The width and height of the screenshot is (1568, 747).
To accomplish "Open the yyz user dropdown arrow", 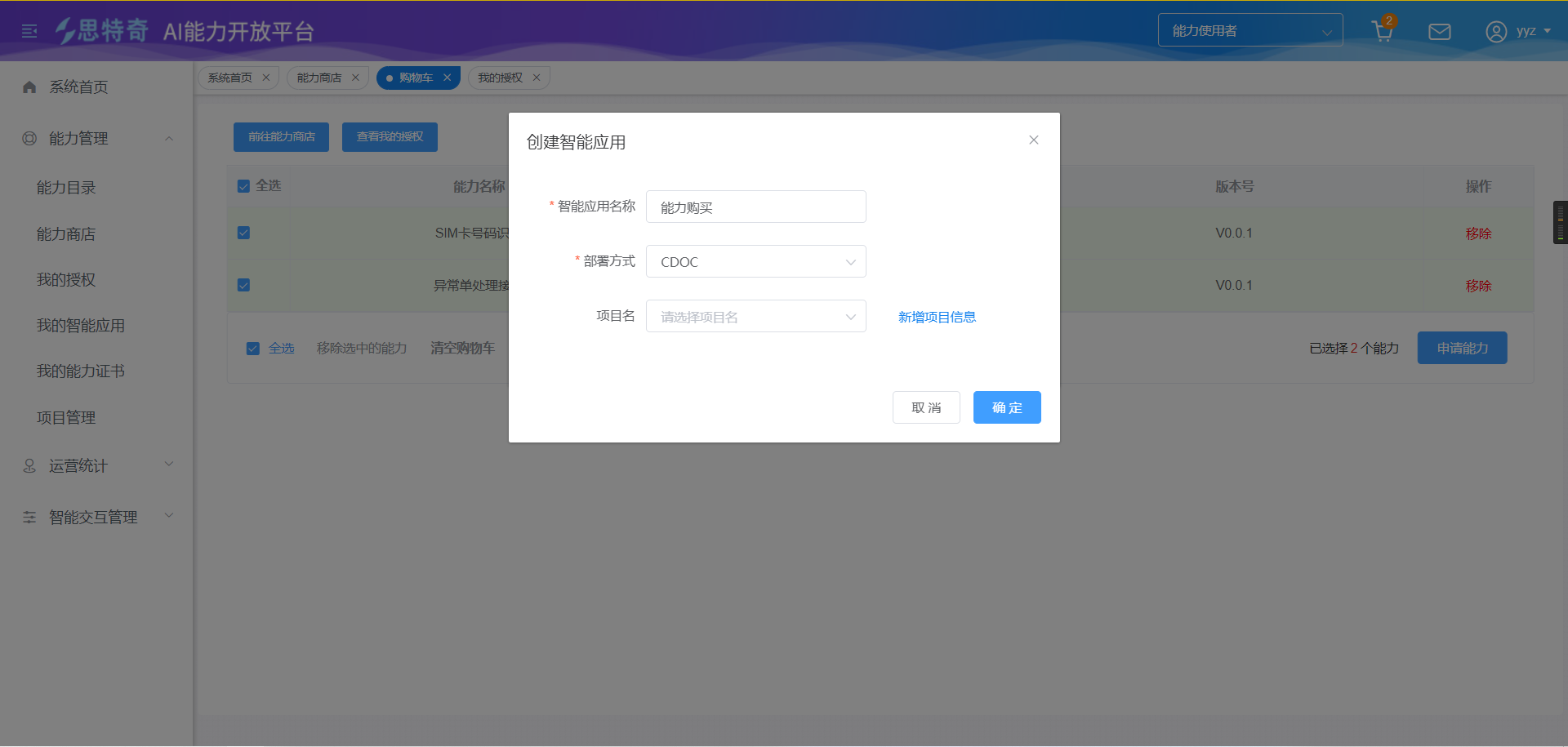I will pyautogui.click(x=1547, y=31).
